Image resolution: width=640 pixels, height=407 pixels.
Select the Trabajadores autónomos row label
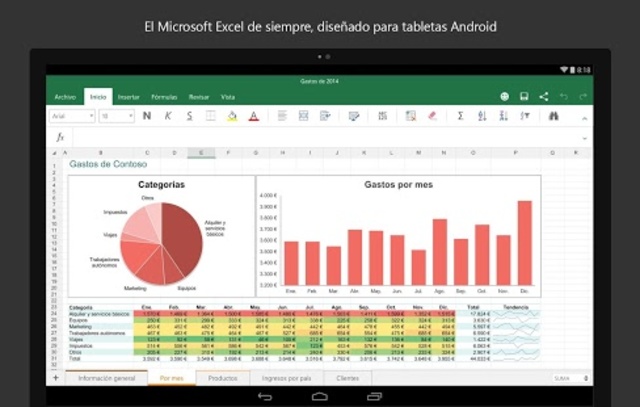pos(97,333)
